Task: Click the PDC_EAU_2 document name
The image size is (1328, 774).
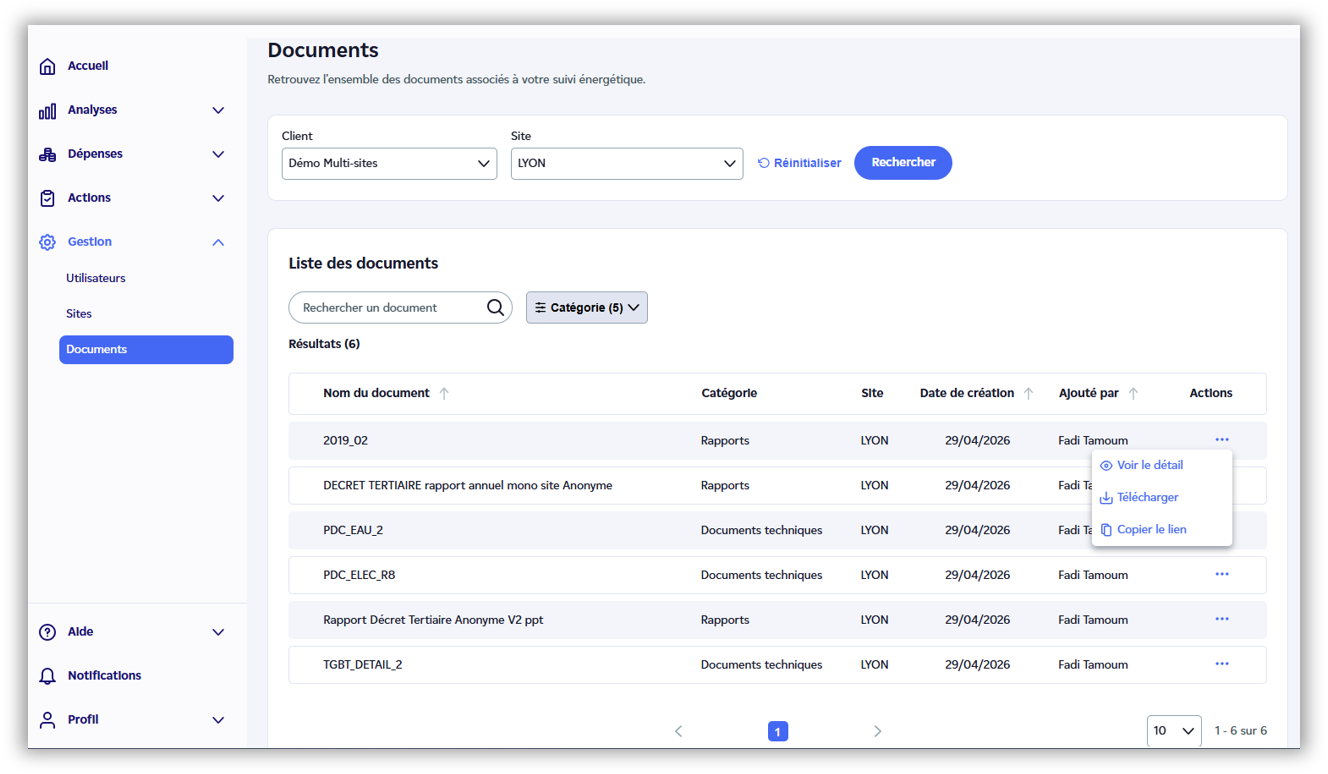Action: (353, 531)
